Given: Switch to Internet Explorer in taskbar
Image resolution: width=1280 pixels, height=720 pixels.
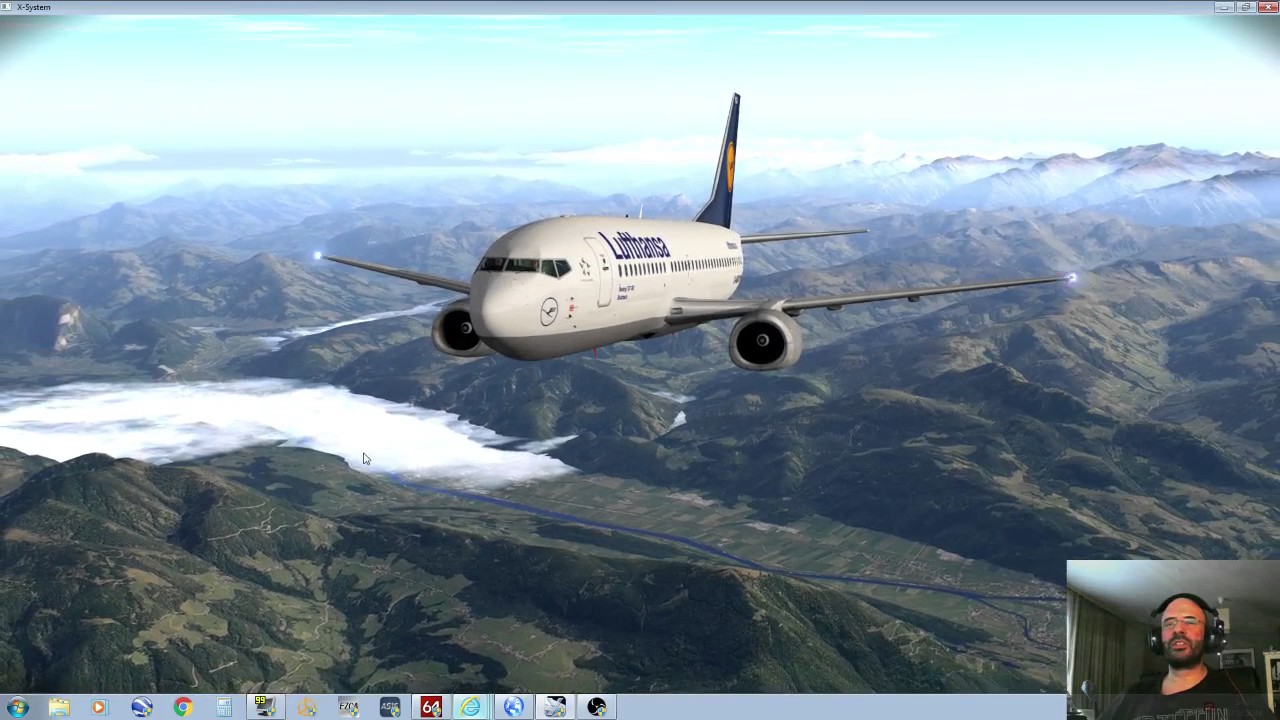Looking at the screenshot, I should coord(471,707).
